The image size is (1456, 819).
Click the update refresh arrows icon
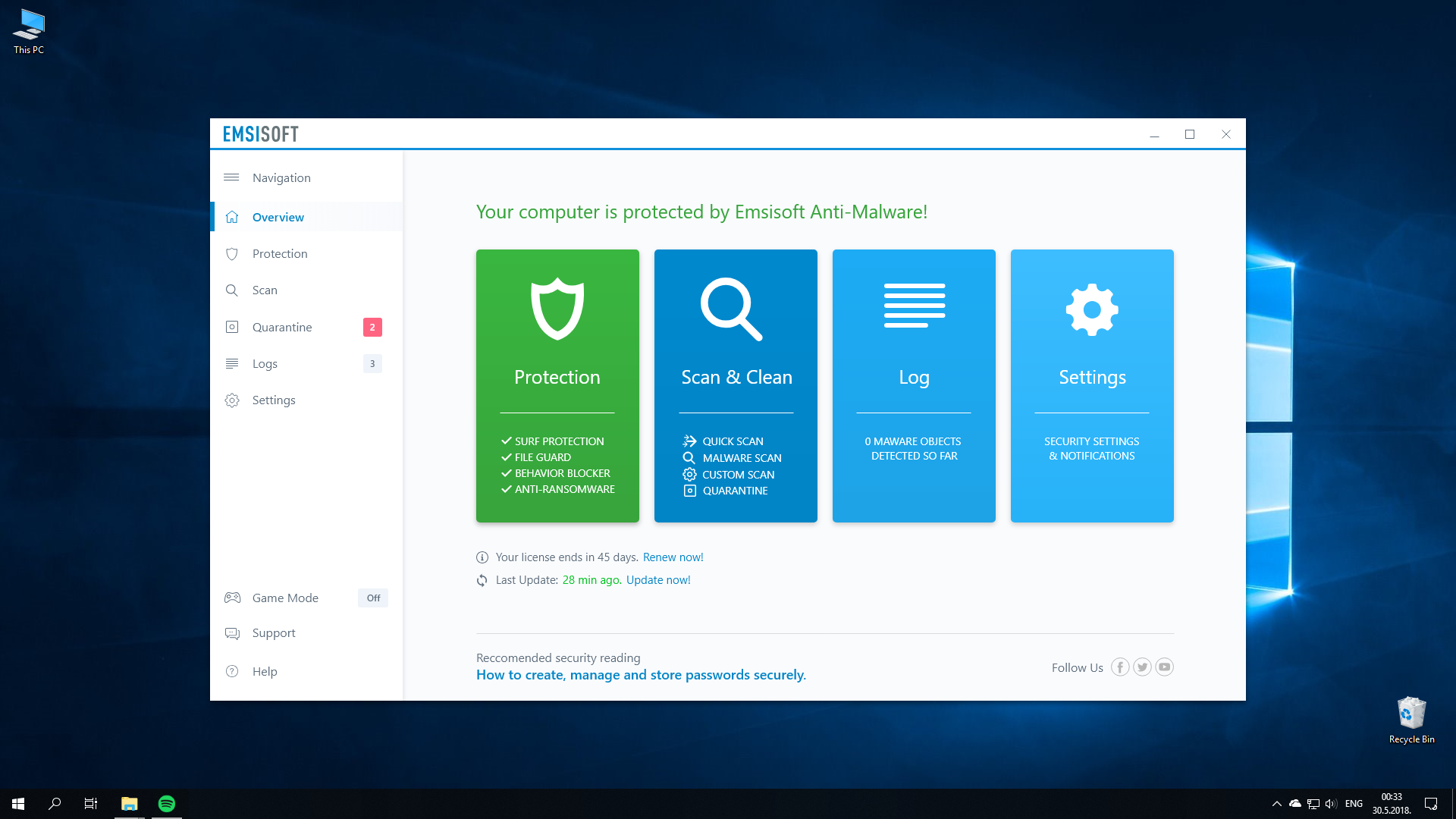tap(482, 580)
